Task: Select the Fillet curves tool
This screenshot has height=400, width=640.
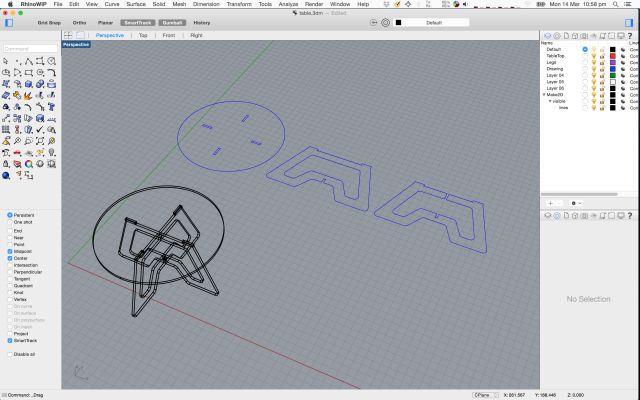Action: (51, 73)
